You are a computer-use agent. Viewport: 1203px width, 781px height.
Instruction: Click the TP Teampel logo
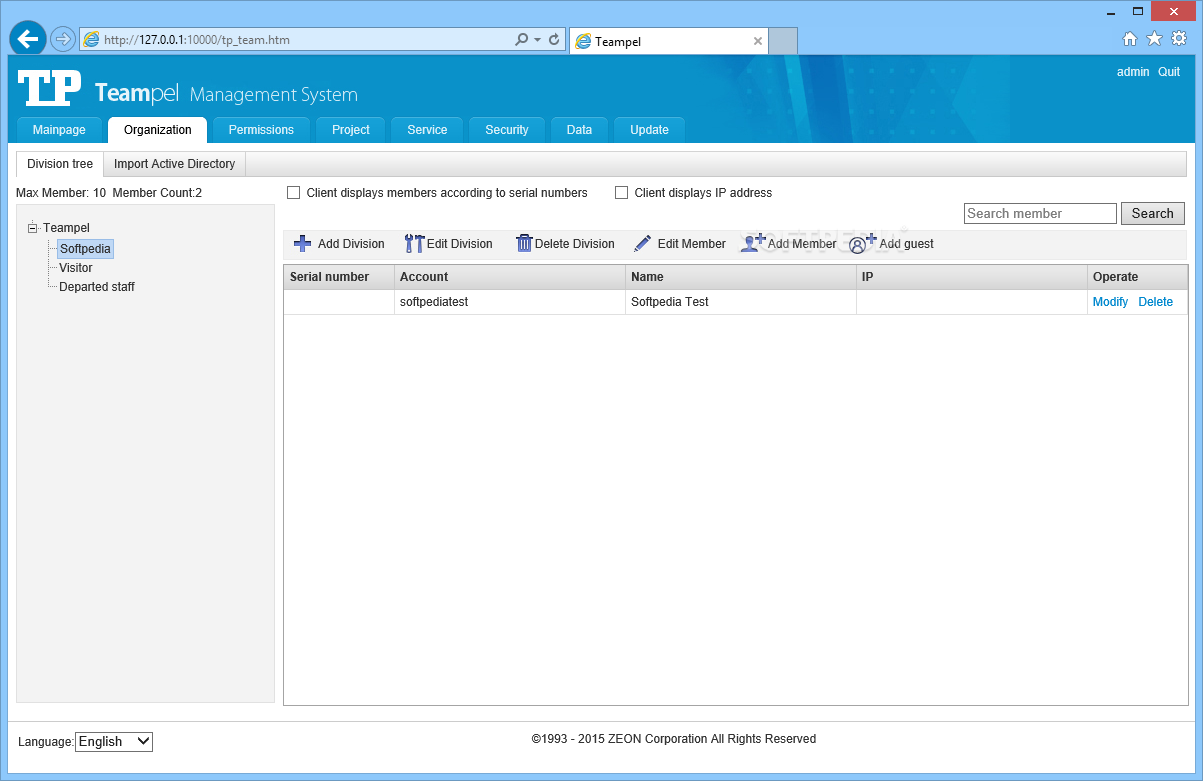[49, 89]
